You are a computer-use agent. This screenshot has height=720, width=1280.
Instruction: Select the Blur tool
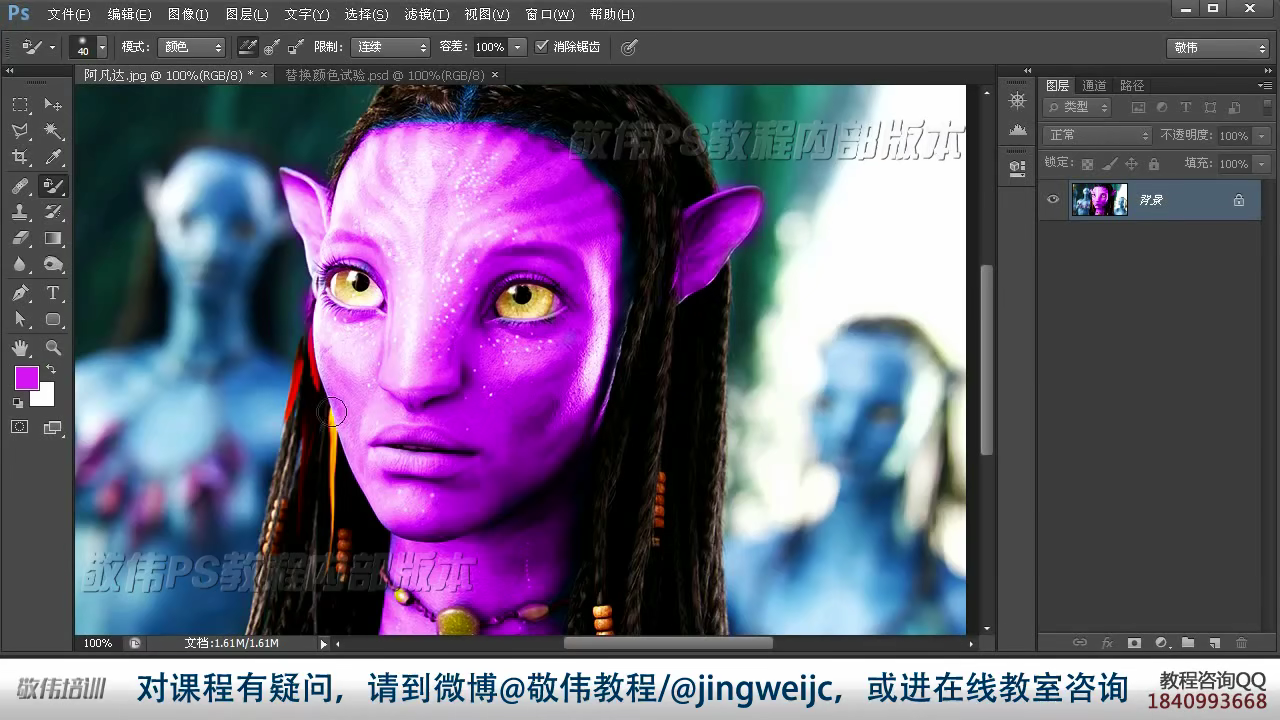coord(20,264)
